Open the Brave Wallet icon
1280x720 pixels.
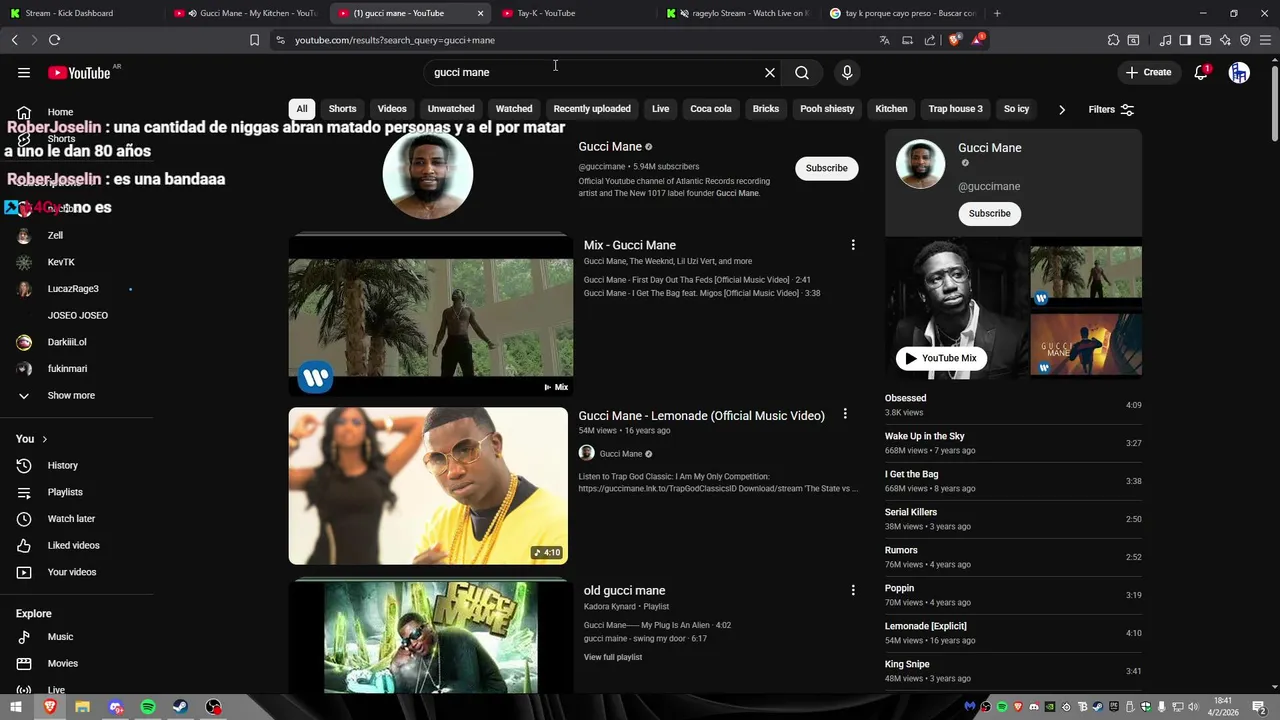coord(1205,40)
